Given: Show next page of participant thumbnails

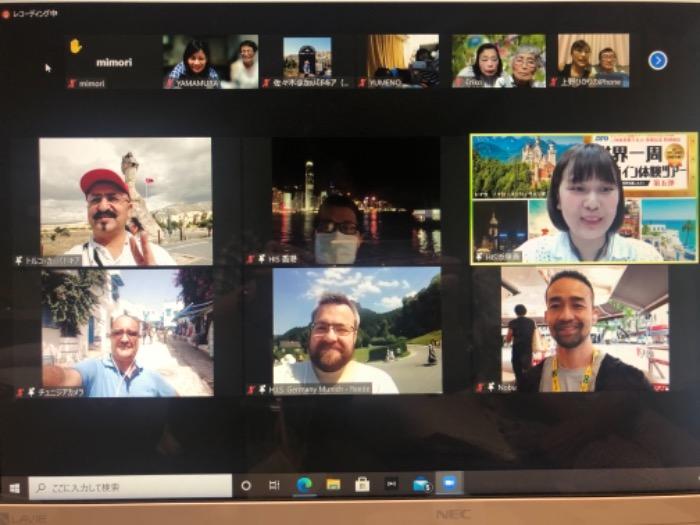Looking at the screenshot, I should (x=657, y=60).
